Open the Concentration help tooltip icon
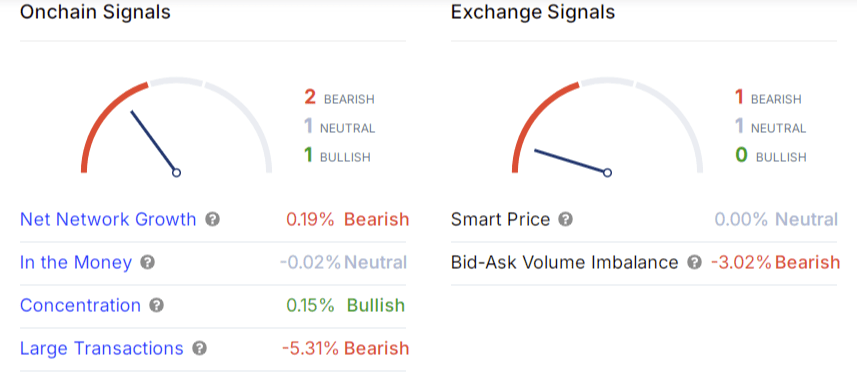Screen dimensions: 857x376 coord(157,306)
